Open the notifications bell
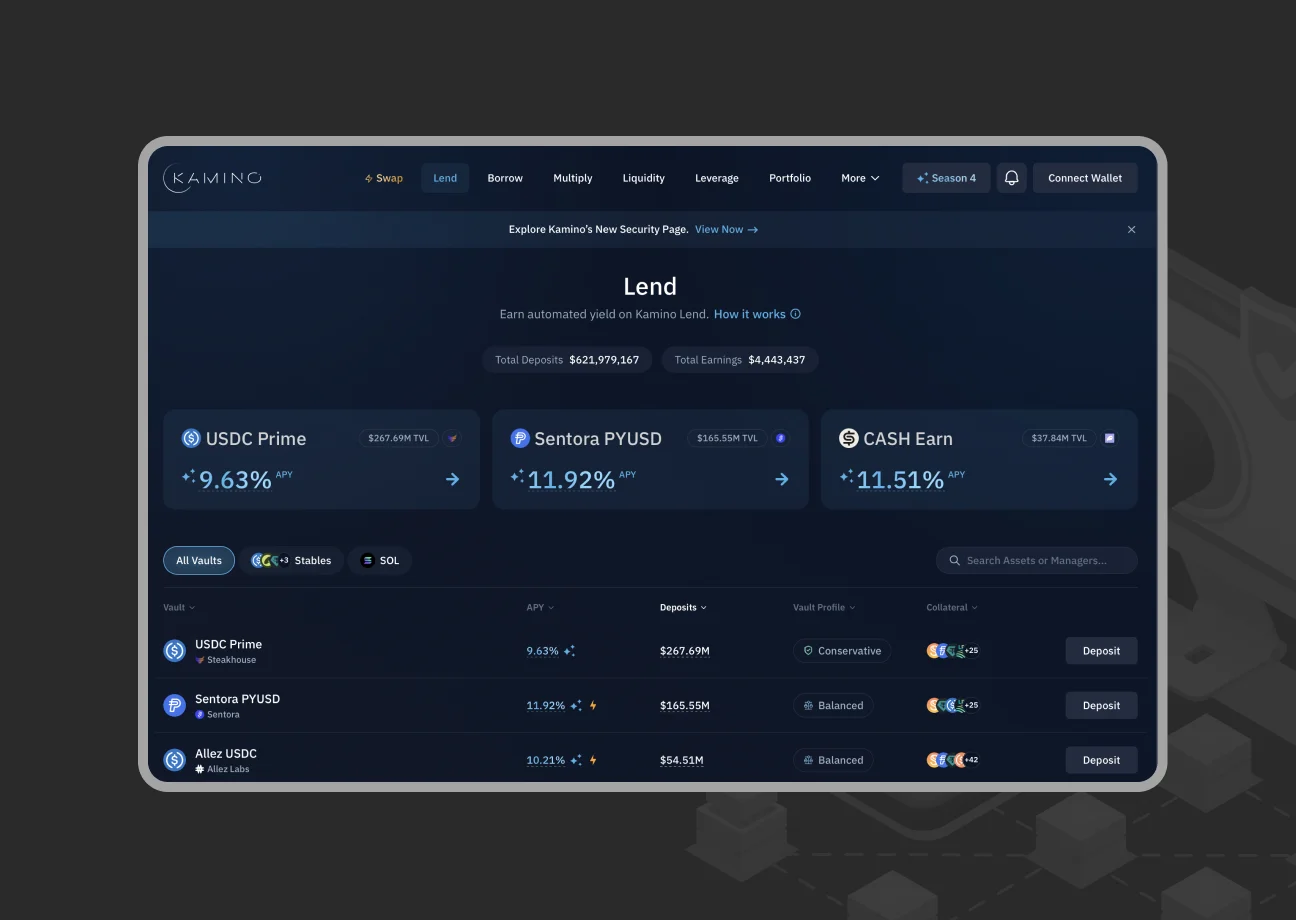The width and height of the screenshot is (1296, 920). [1011, 178]
